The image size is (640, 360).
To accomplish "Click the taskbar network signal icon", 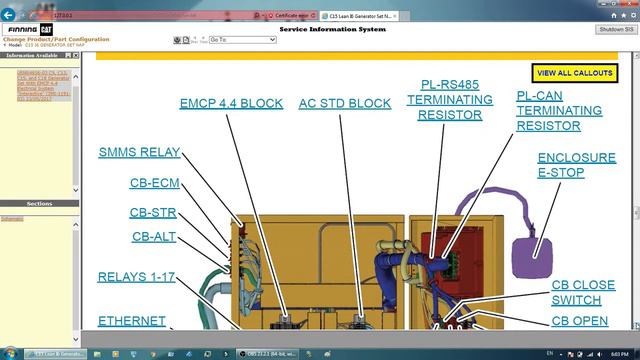I will pos(590,354).
